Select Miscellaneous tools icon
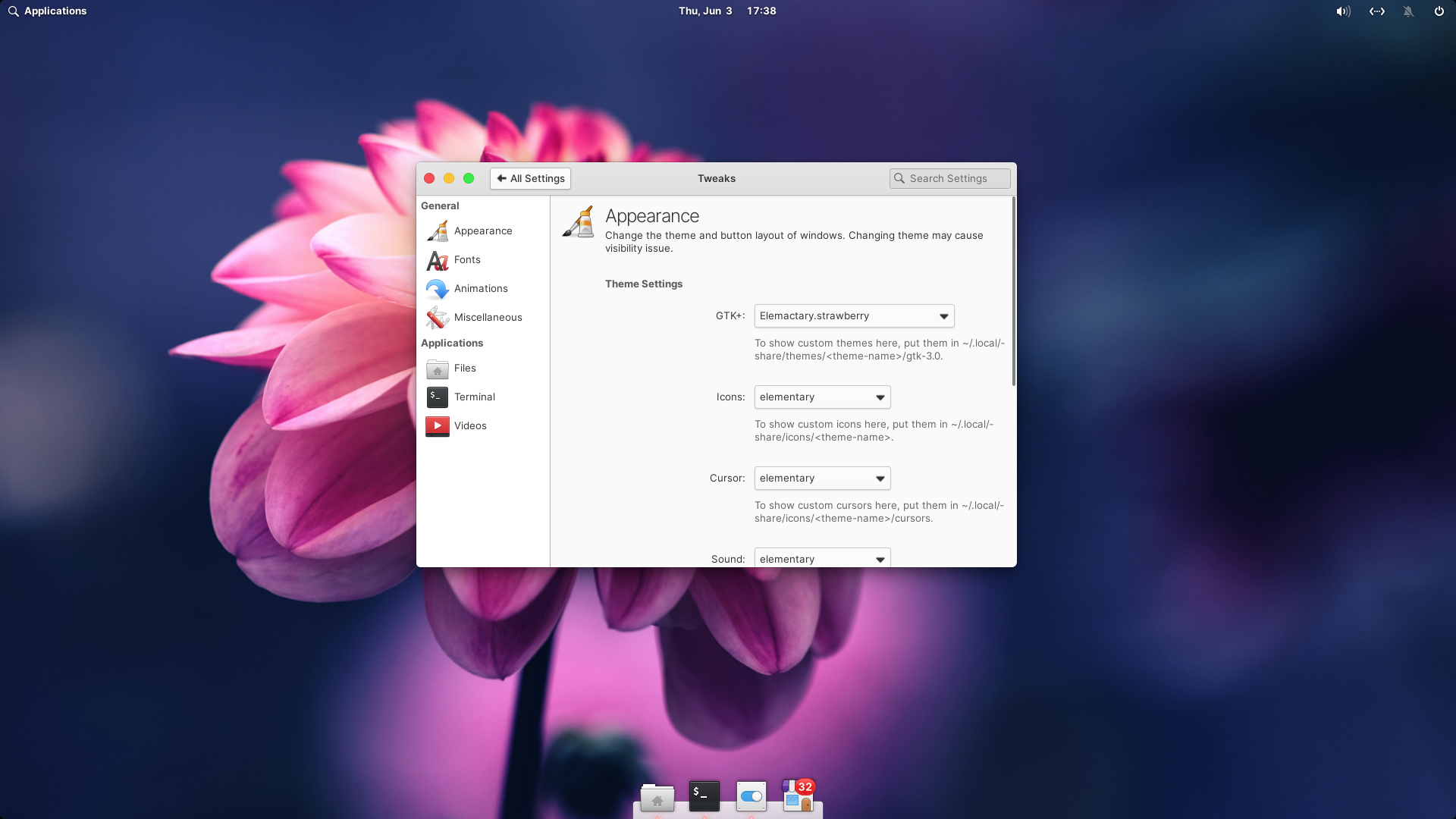 (438, 318)
